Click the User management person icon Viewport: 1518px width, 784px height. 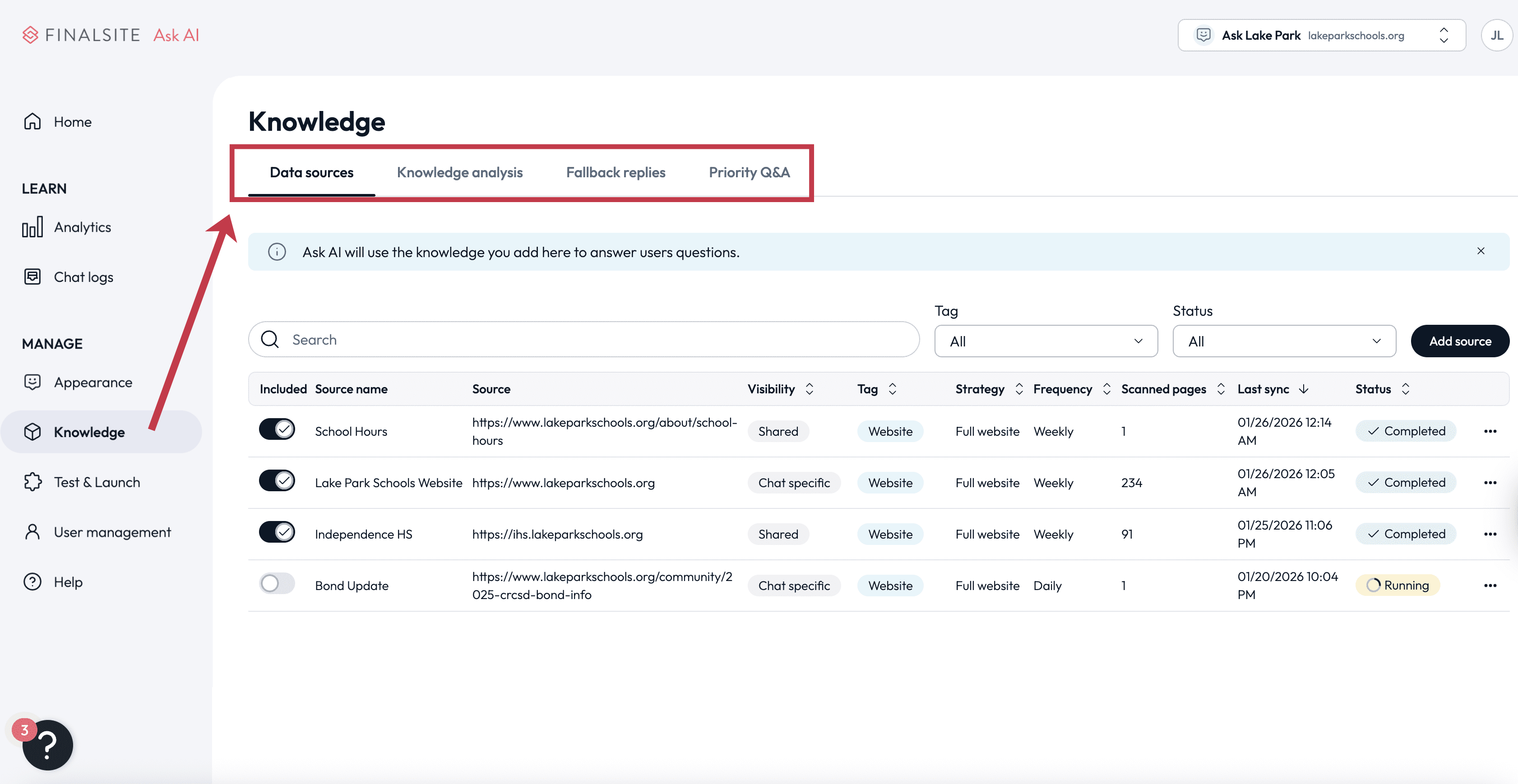32,532
